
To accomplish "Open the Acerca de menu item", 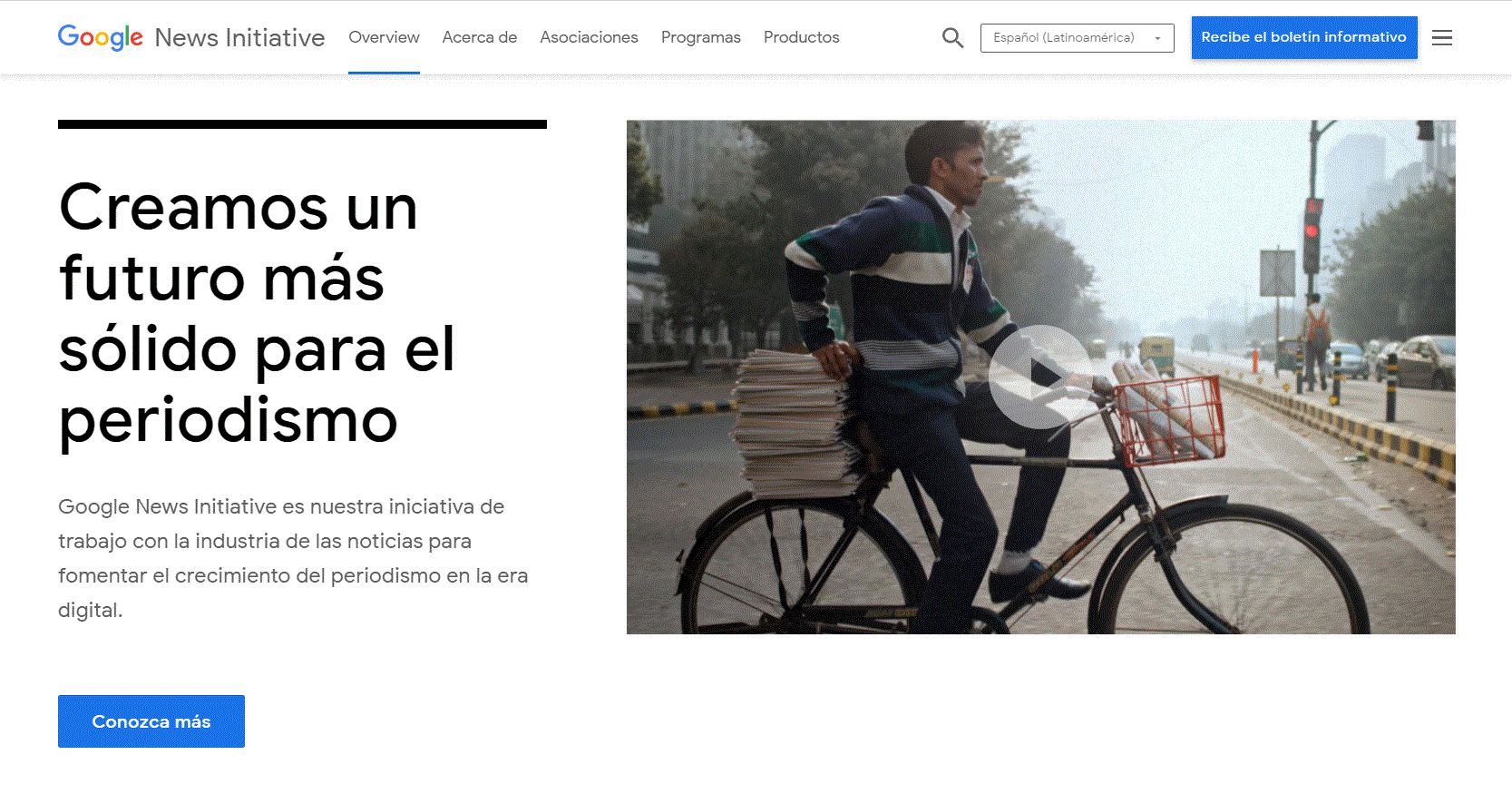I will click(480, 37).
